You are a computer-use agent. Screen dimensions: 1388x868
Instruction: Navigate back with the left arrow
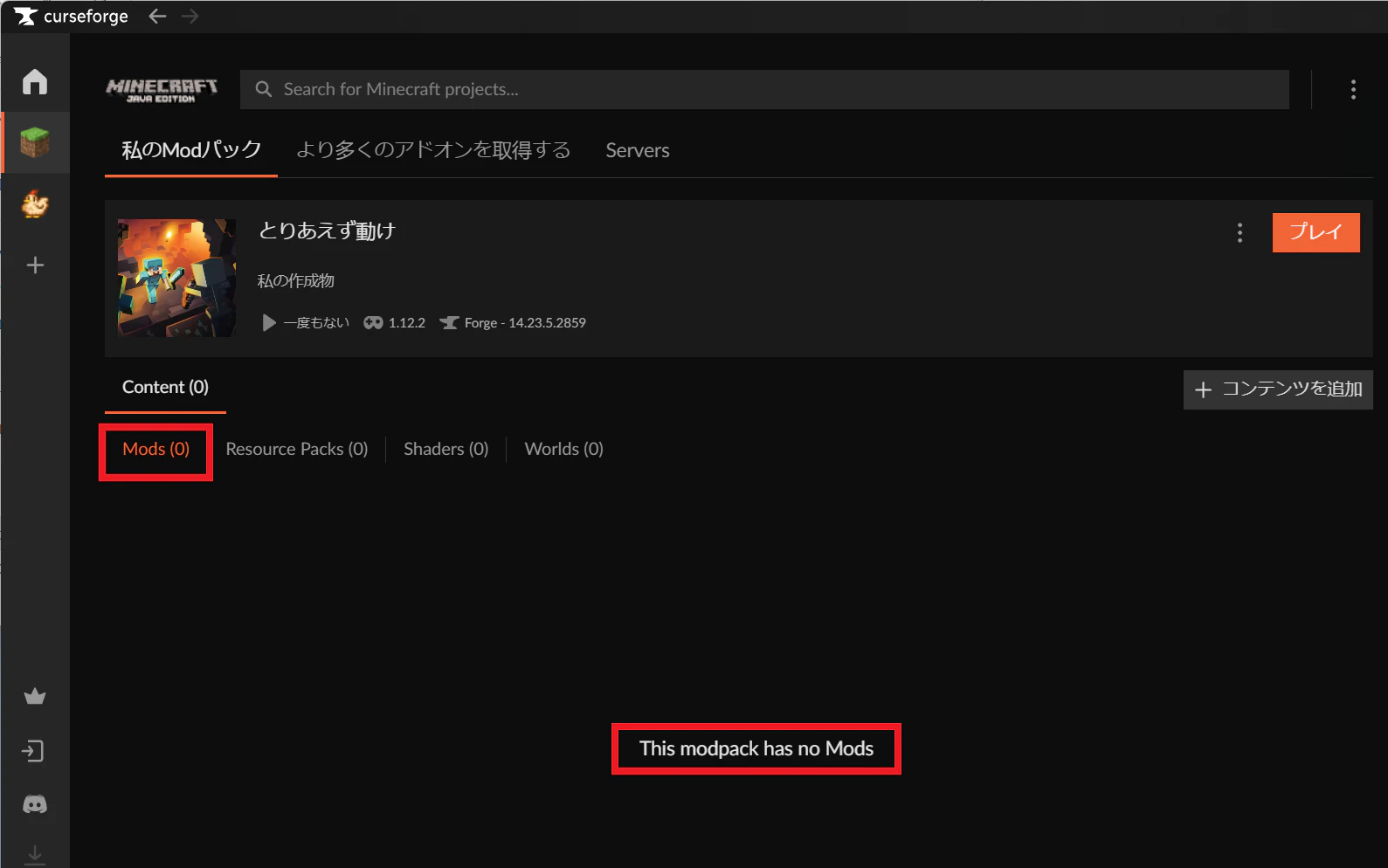coord(157,16)
